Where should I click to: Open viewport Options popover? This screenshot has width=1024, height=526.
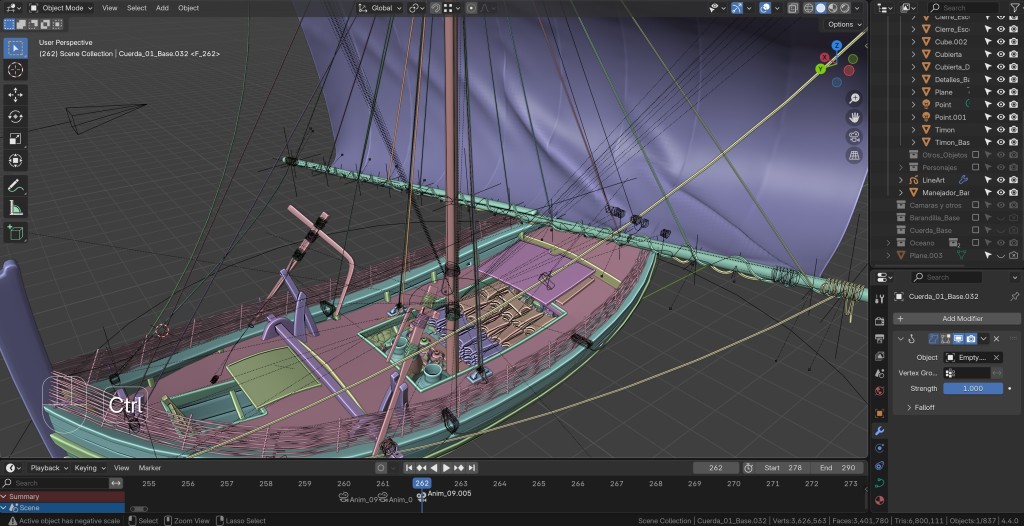843,24
